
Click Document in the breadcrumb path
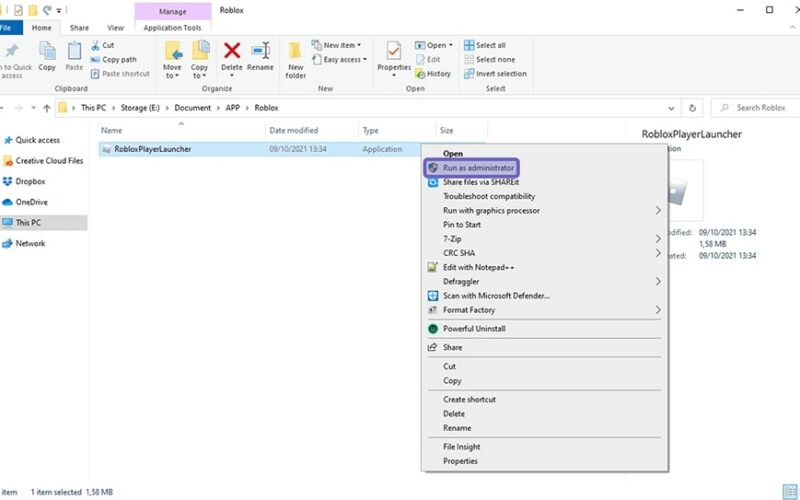pos(192,108)
